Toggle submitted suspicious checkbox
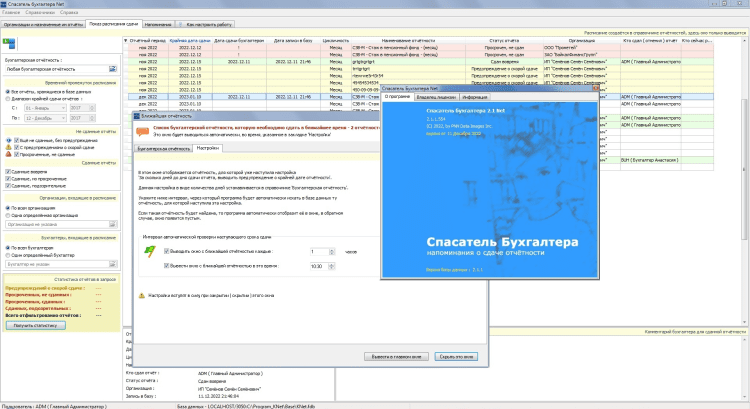This screenshot has width=750, height=409. pos(8,186)
